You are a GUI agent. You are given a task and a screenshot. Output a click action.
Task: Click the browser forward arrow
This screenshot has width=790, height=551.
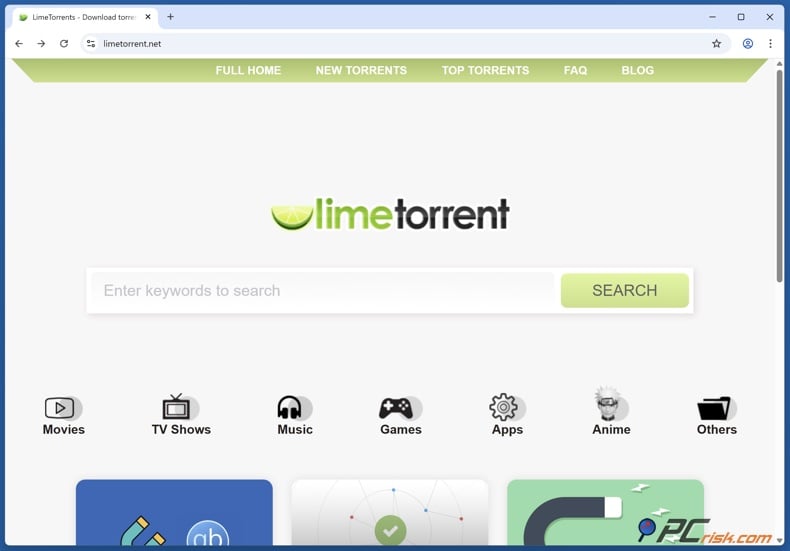41,44
